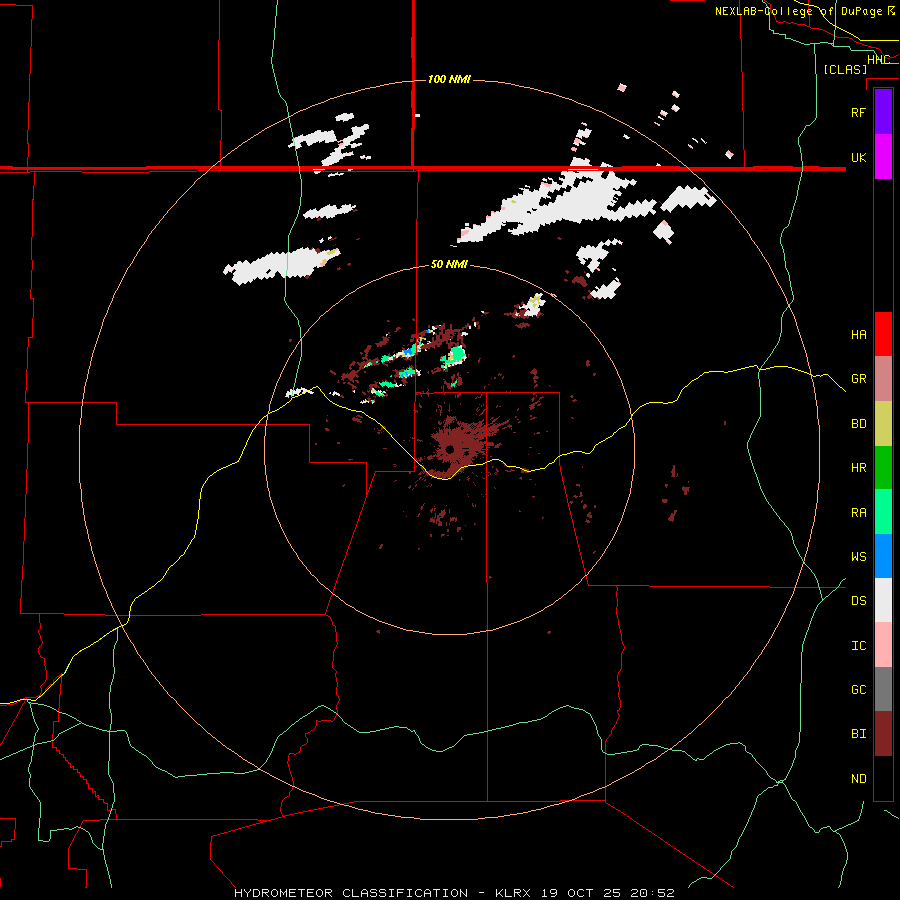This screenshot has height=900, width=900.
Task: Click the dark green HR legend swatch
Action: pyautogui.click(x=883, y=468)
